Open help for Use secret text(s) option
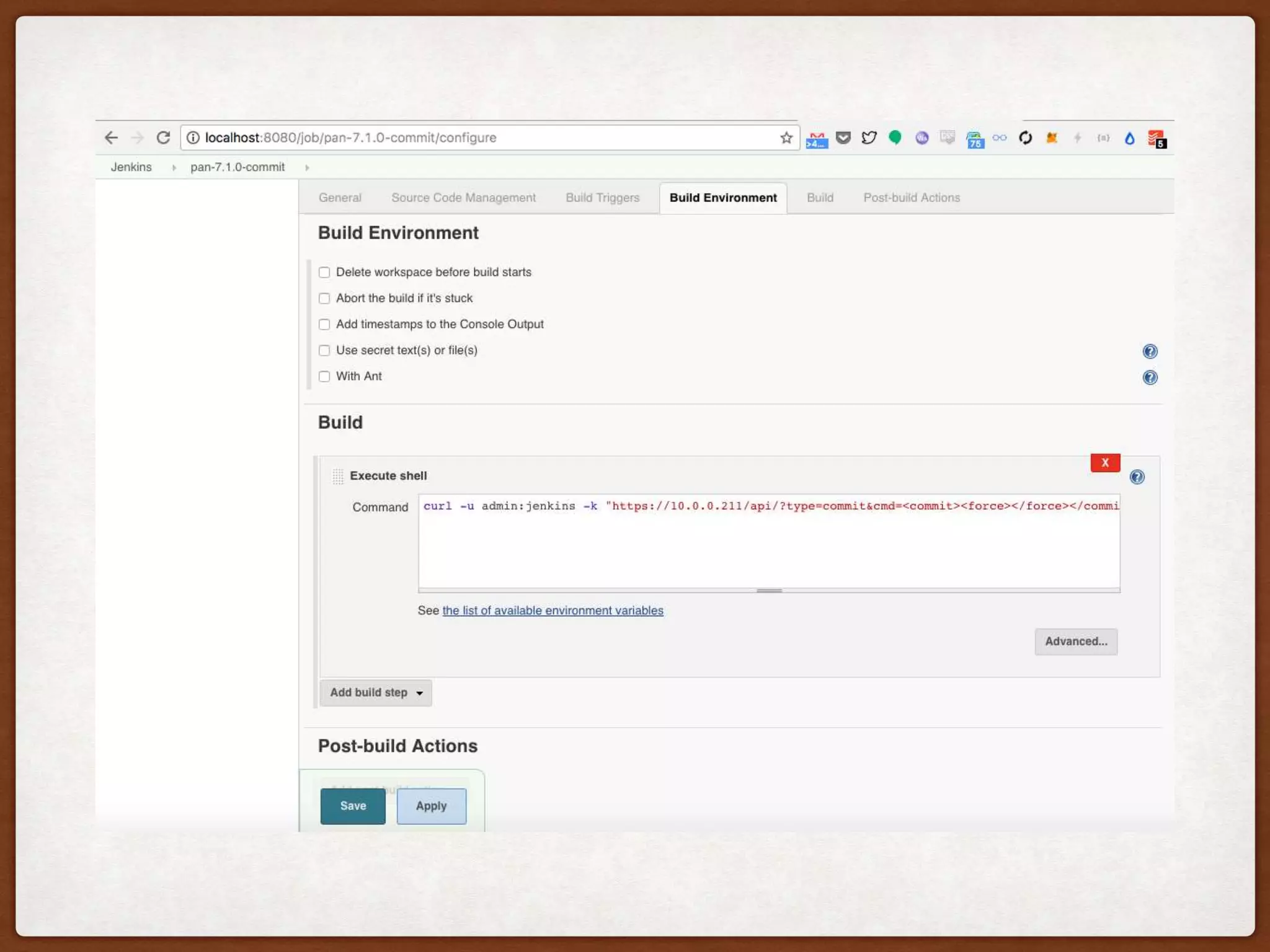The image size is (1270, 952). [1150, 351]
